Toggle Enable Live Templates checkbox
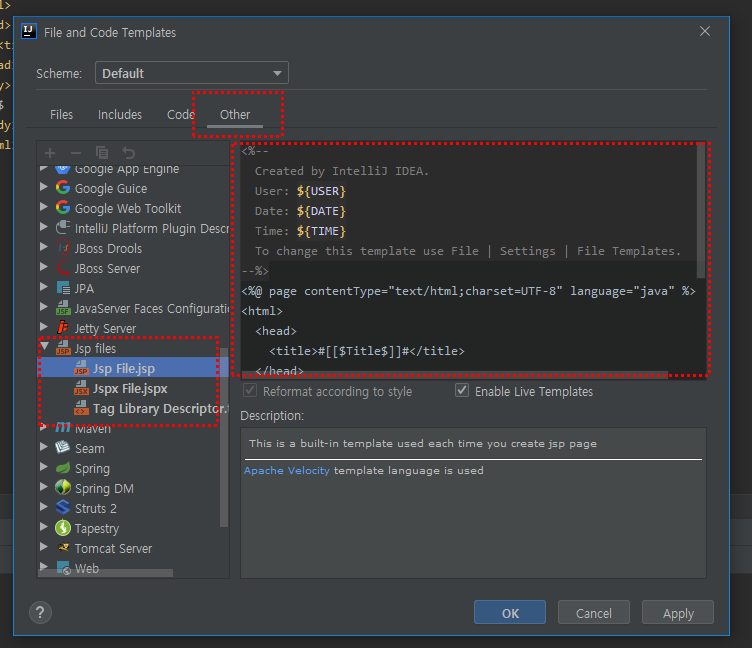This screenshot has width=752, height=648. coord(462,390)
